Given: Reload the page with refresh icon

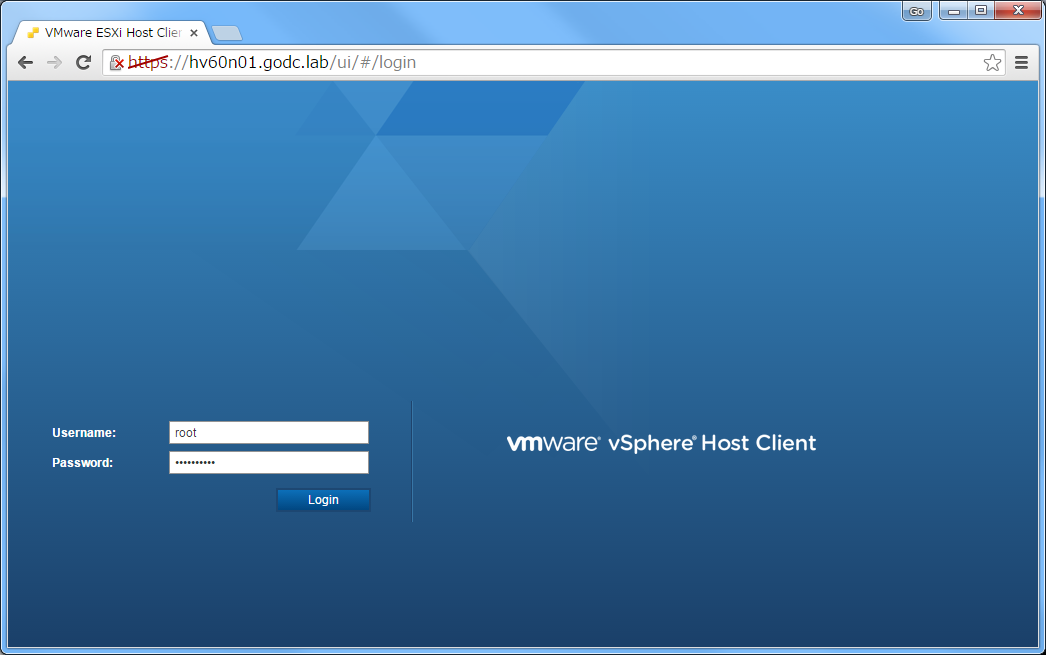Looking at the screenshot, I should (83, 63).
